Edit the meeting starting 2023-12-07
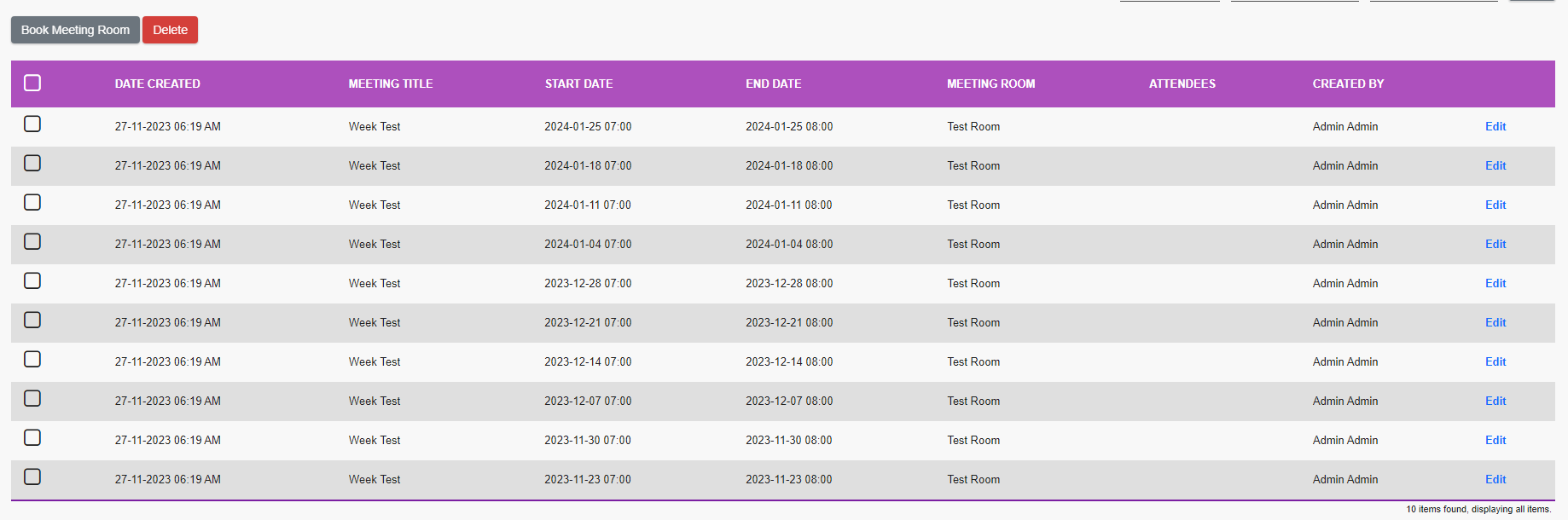1568x520 pixels. (1495, 401)
